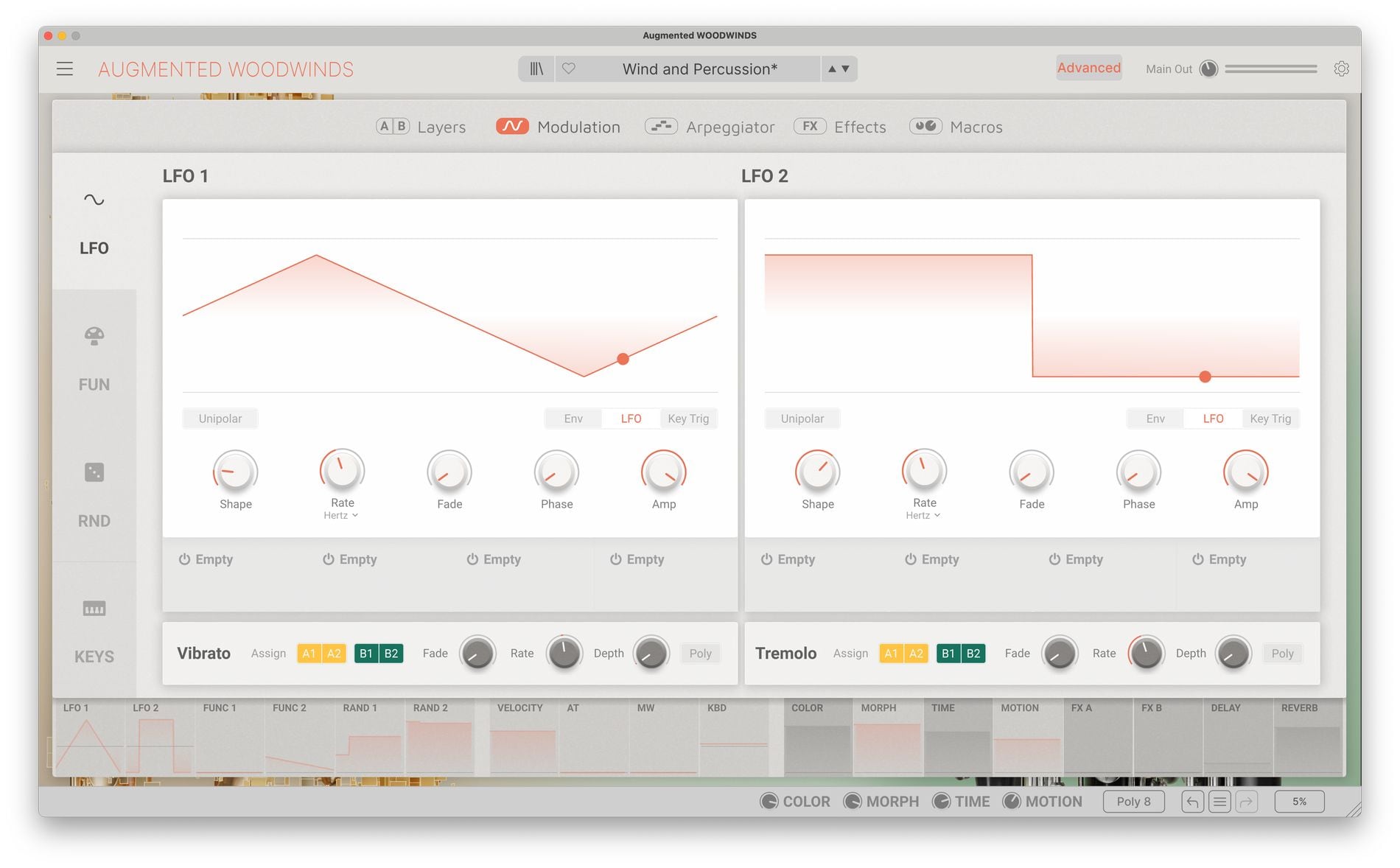1400x868 pixels.
Task: Click the 5% CPU meter box
Action: point(1299,802)
